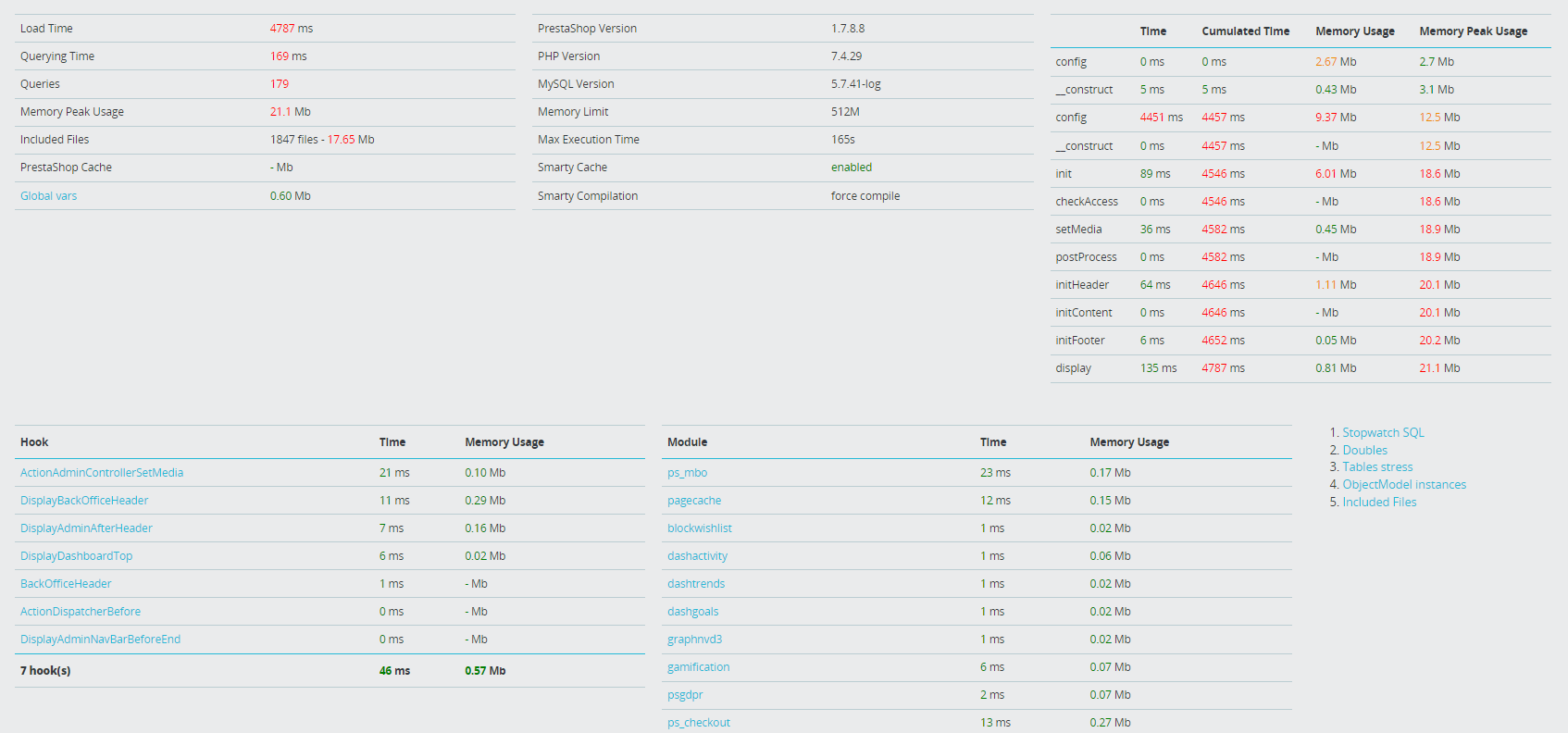The height and width of the screenshot is (733, 1568).
Task: Select Memory Peak Usage 21.1 Mb value
Action: click(290, 112)
